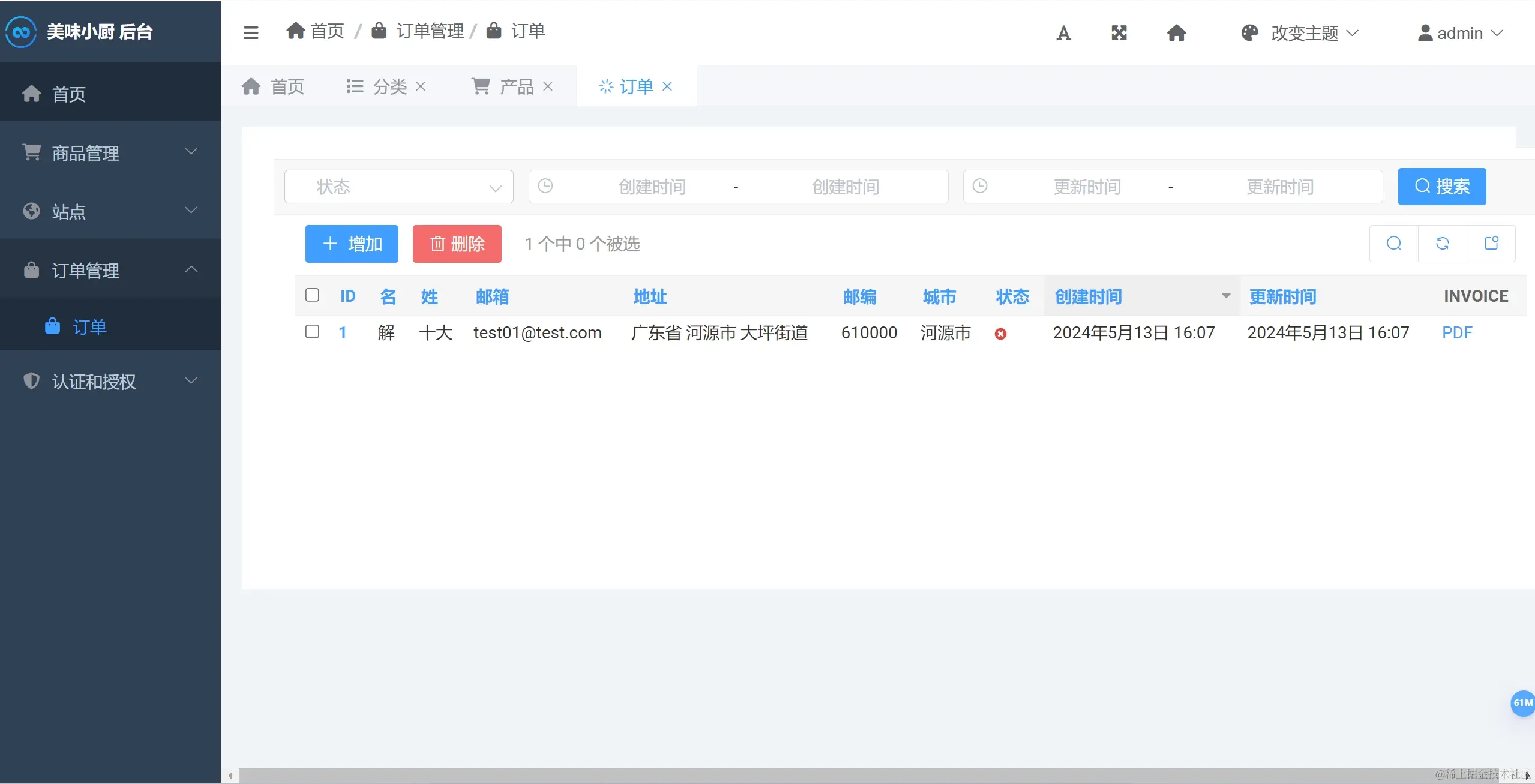Screen dimensions: 1535x784
Task: Click the table search magnifier icon
Action: (1394, 244)
